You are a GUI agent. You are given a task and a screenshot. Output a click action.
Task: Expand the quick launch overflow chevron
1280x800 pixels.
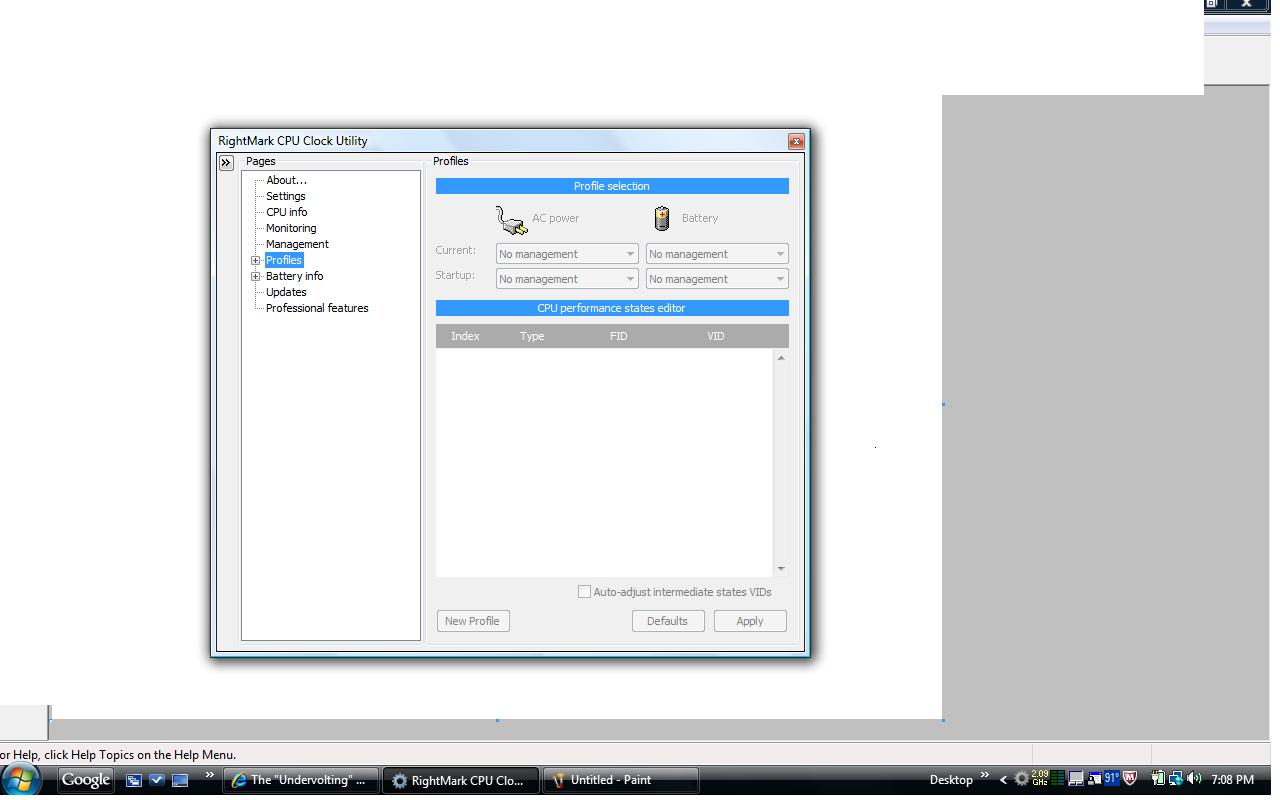point(209,775)
